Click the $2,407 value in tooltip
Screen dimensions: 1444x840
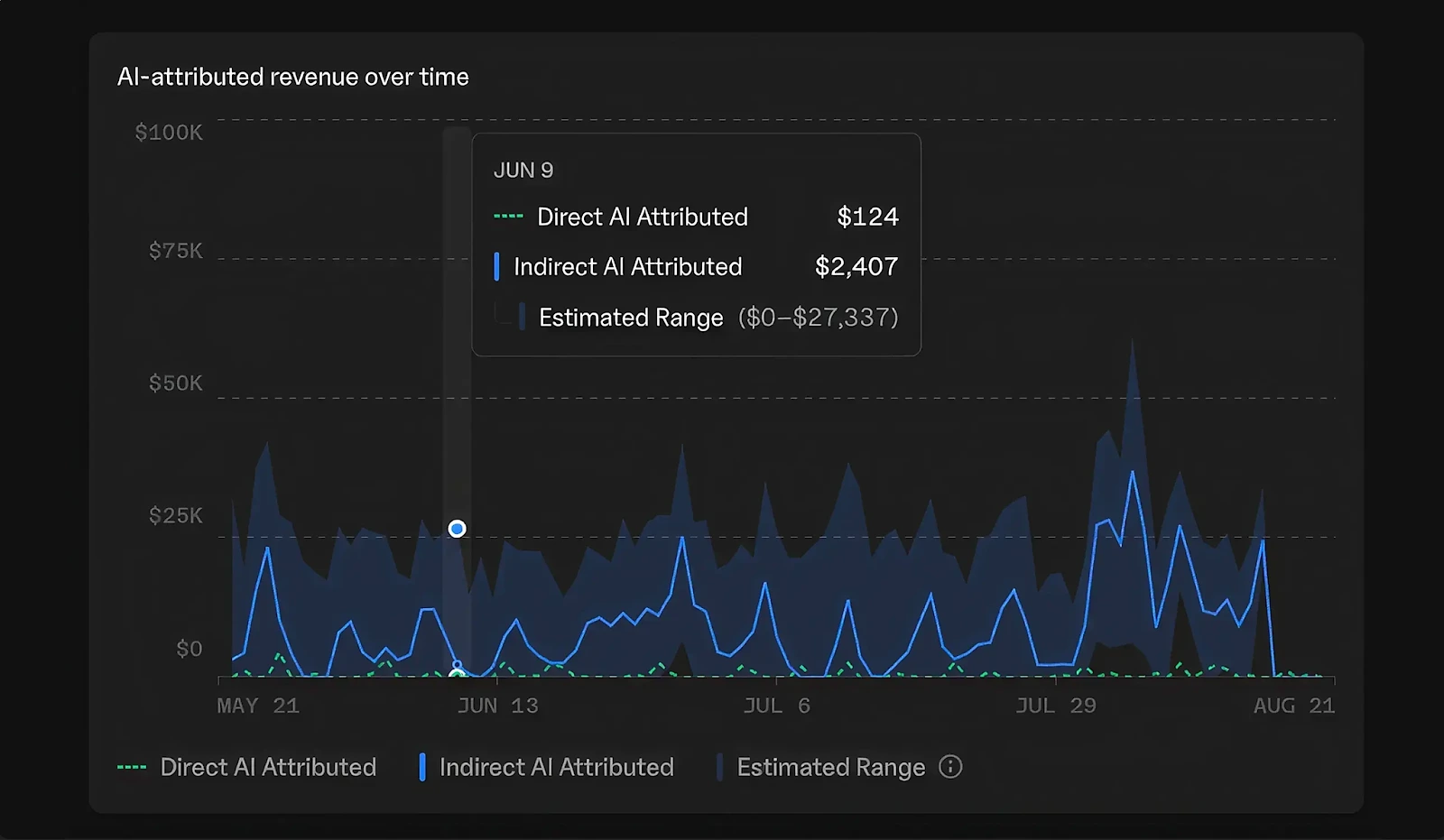coord(856,266)
